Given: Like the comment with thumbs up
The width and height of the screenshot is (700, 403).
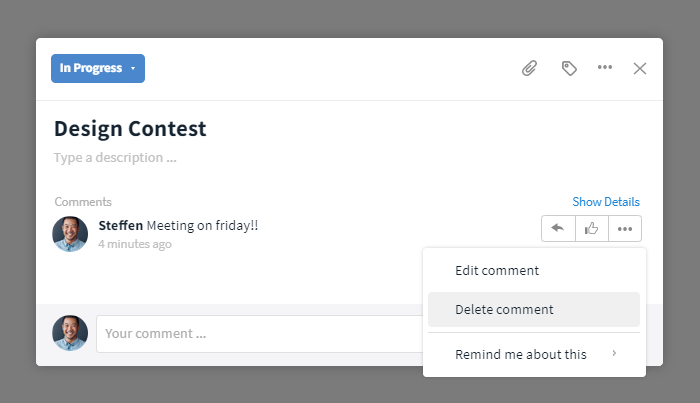Looking at the screenshot, I should tap(592, 229).
